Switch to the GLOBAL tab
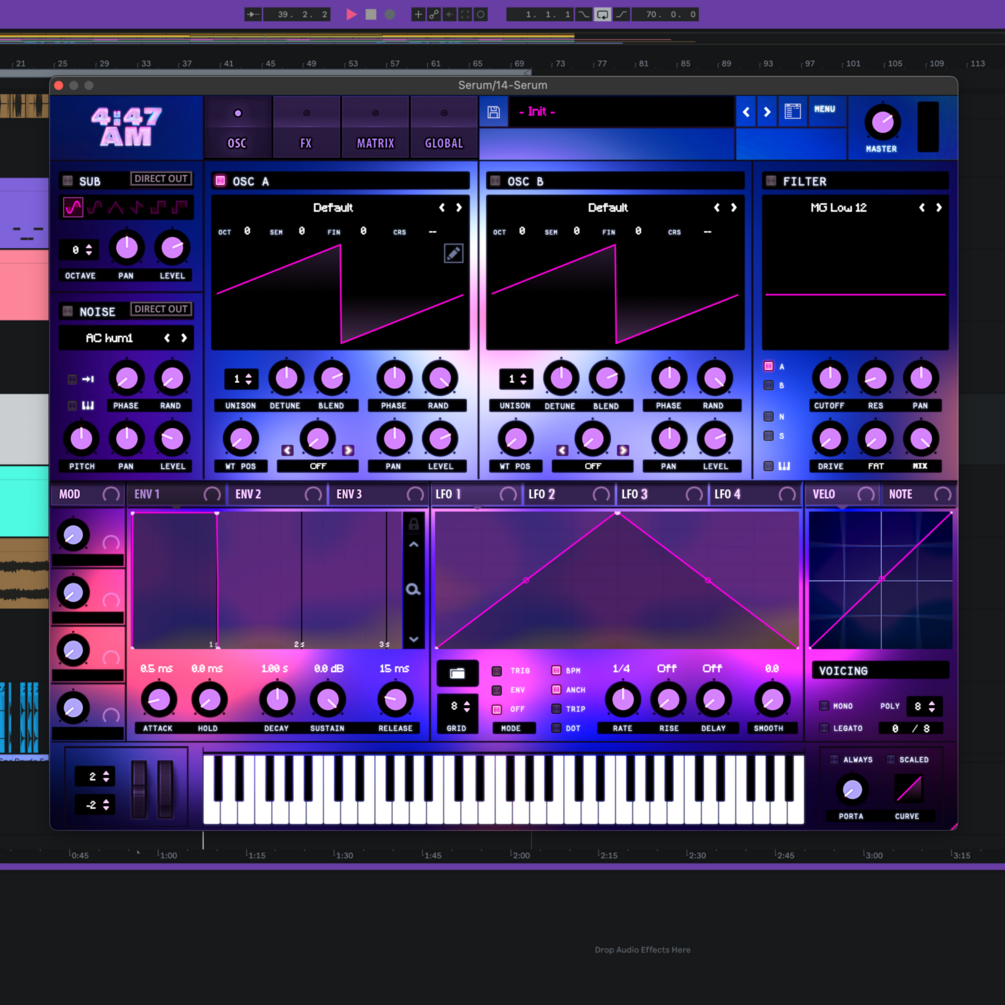 [x=444, y=128]
